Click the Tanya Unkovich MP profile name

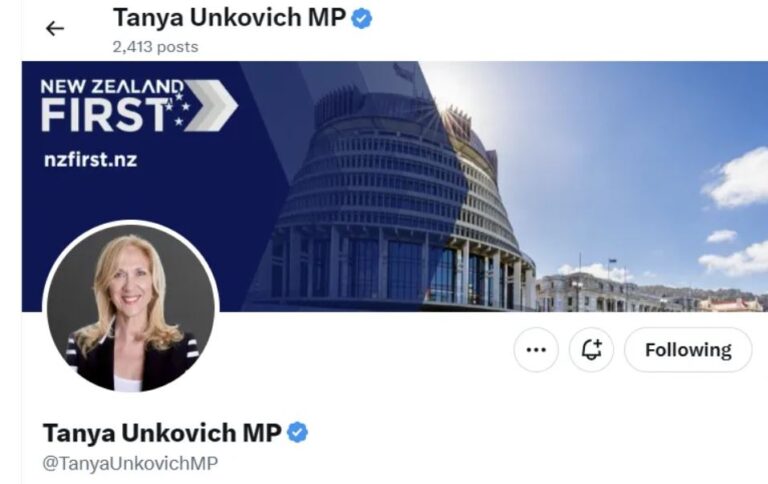[162, 433]
